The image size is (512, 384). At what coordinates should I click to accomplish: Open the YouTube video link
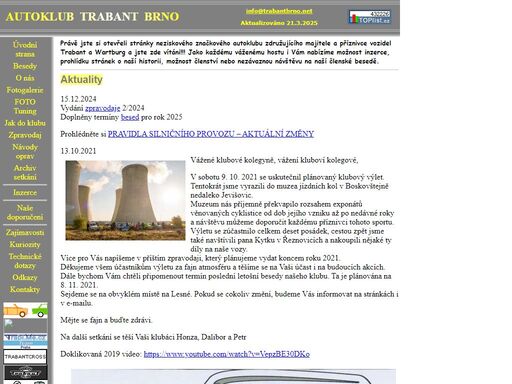(227, 354)
